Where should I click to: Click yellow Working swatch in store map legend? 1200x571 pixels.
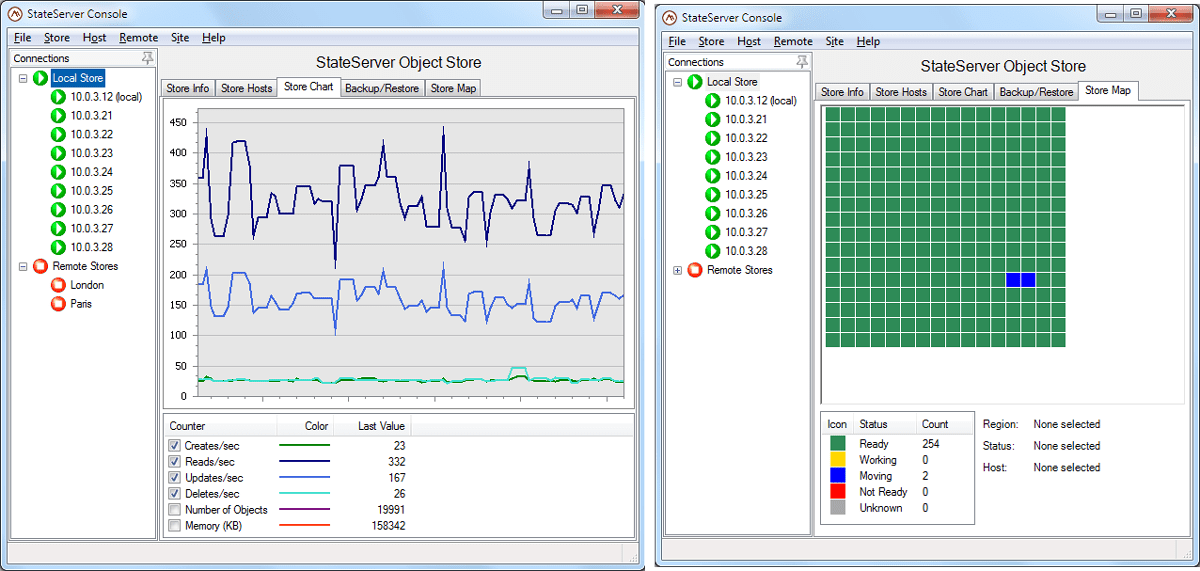click(x=838, y=460)
